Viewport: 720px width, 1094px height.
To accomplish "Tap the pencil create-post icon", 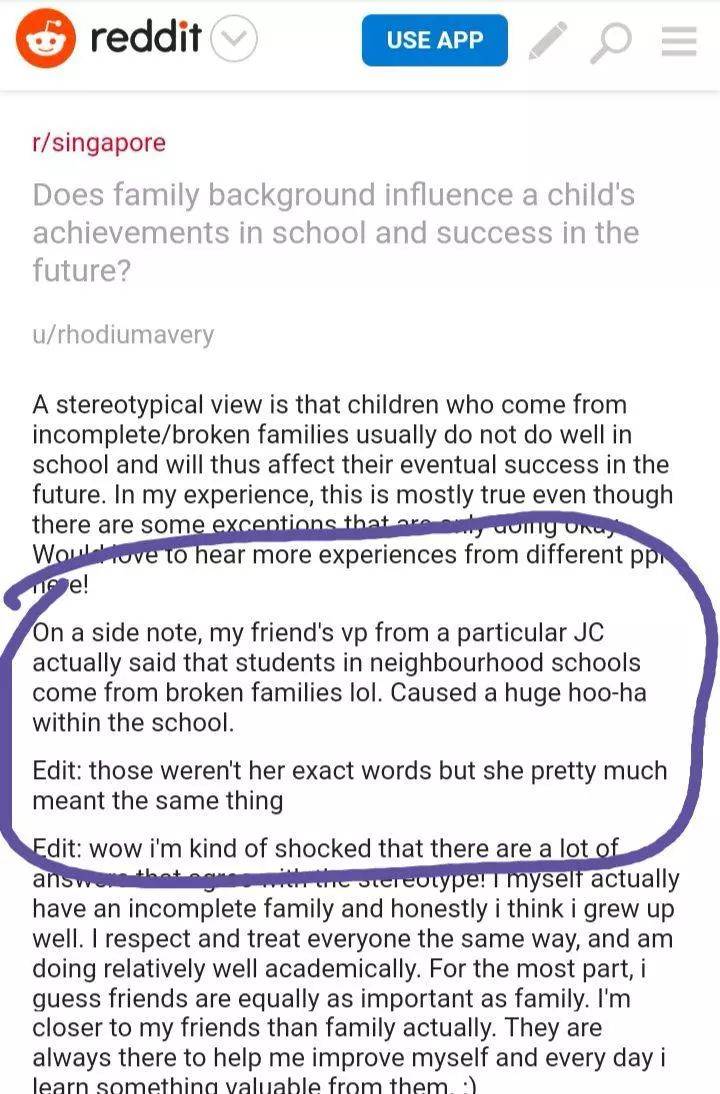I will [547, 41].
